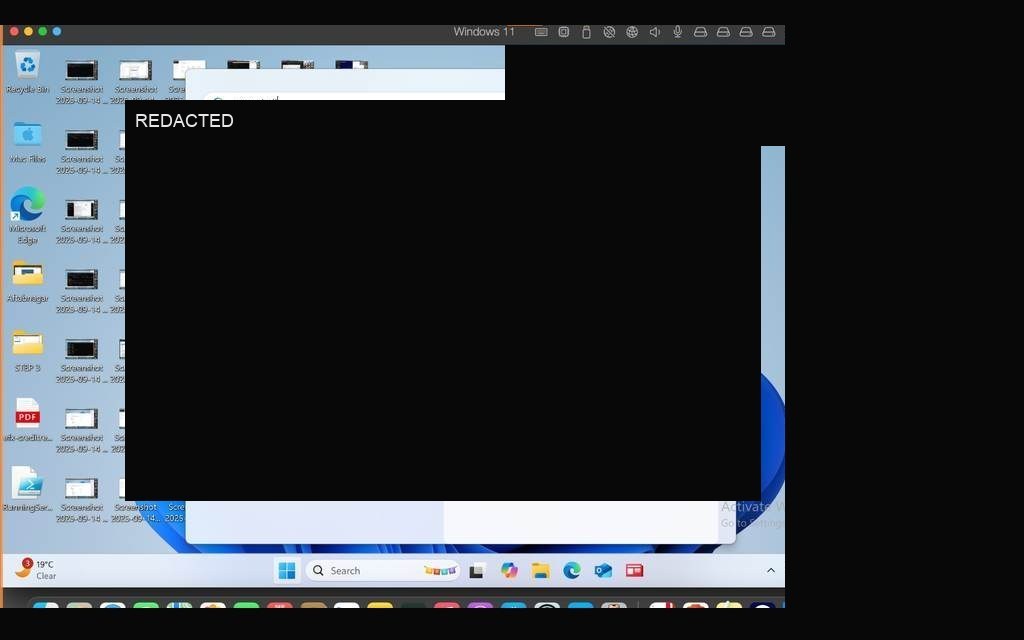Click the blue button beside the green one
The width and height of the screenshot is (1024, 640).
tap(57, 31)
